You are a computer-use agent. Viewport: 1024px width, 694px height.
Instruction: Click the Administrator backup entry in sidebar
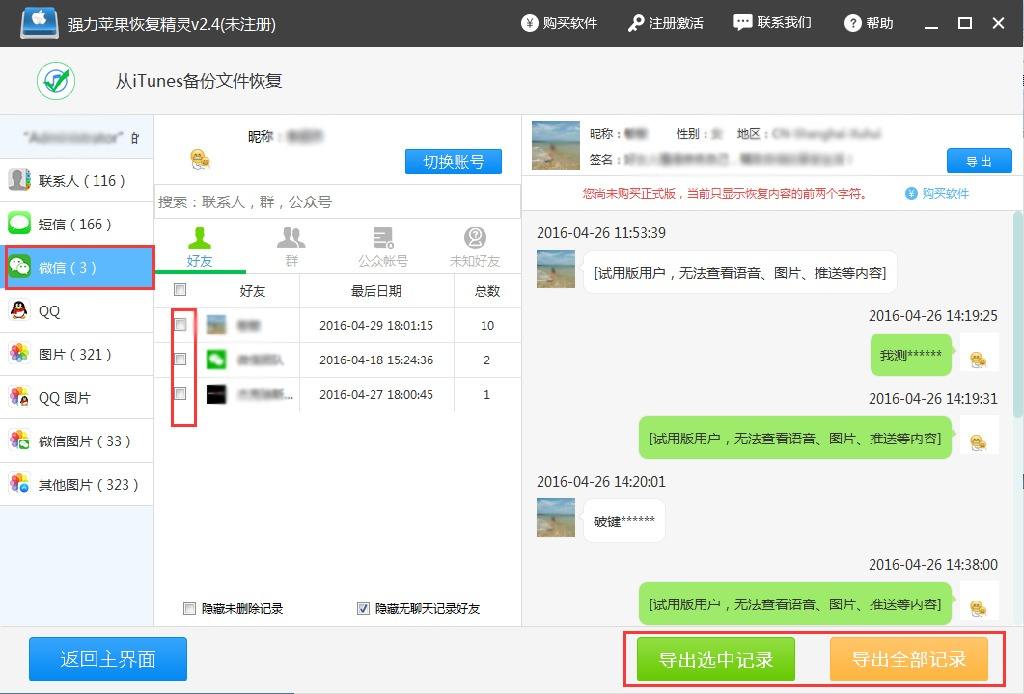(x=77, y=137)
